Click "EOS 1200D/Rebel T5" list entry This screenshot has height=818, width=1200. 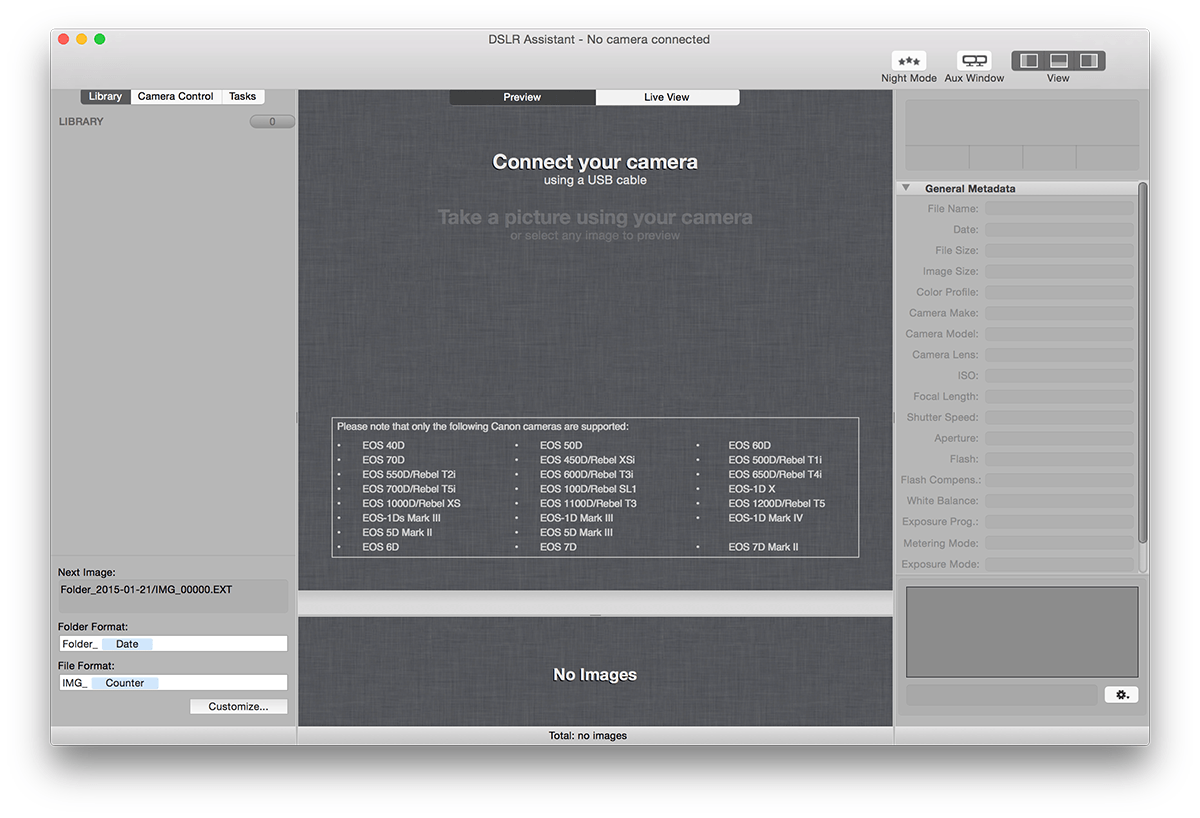(x=777, y=503)
